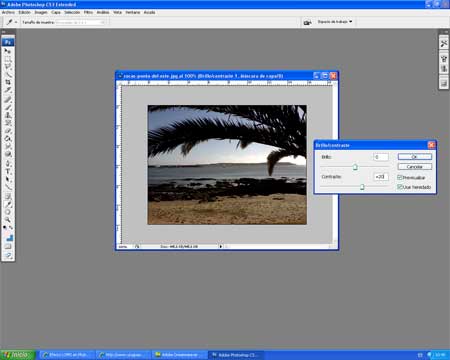Select the Blur tool

tap(8, 146)
